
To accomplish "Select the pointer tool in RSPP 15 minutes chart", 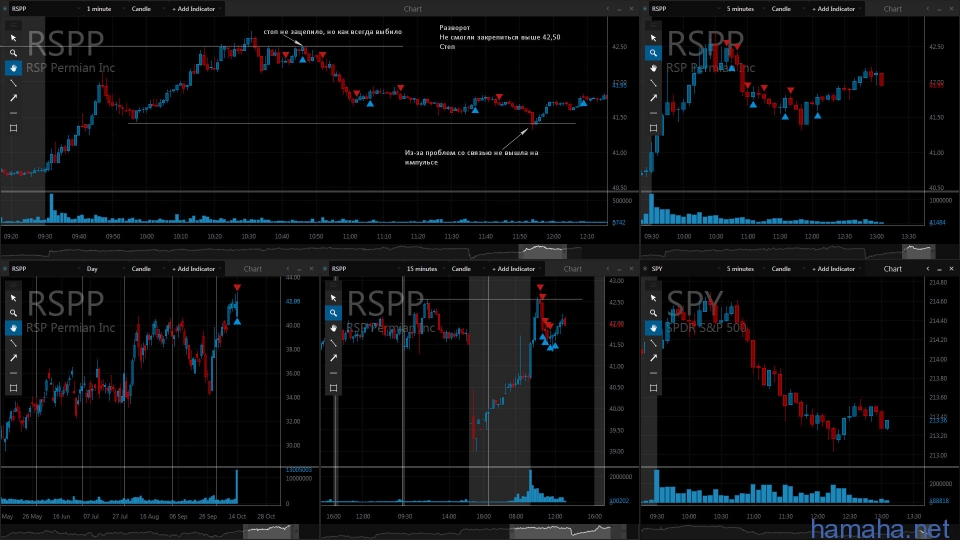I will click(x=333, y=298).
